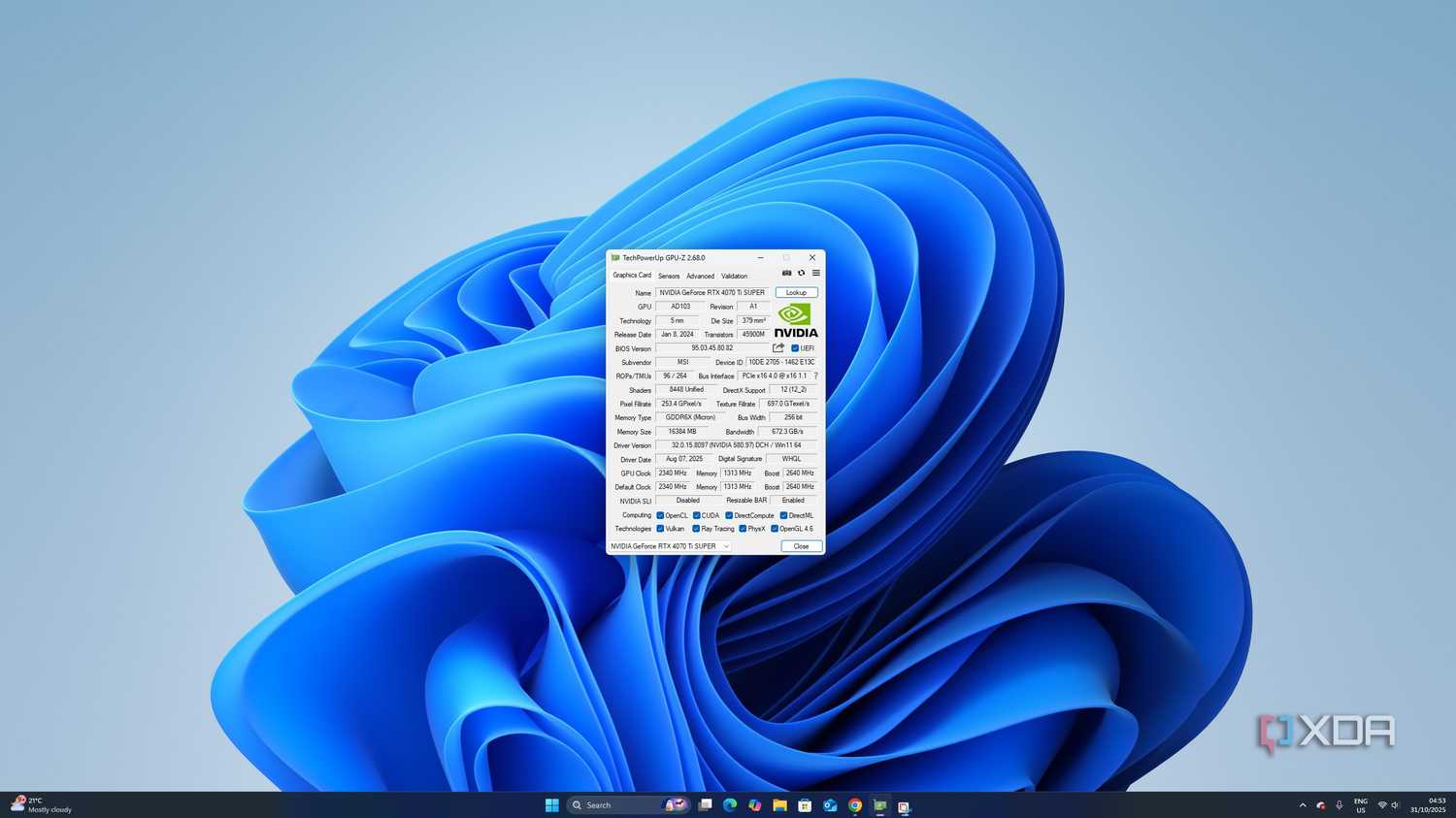Open Task View on the taskbar
1456x818 pixels.
(706, 804)
